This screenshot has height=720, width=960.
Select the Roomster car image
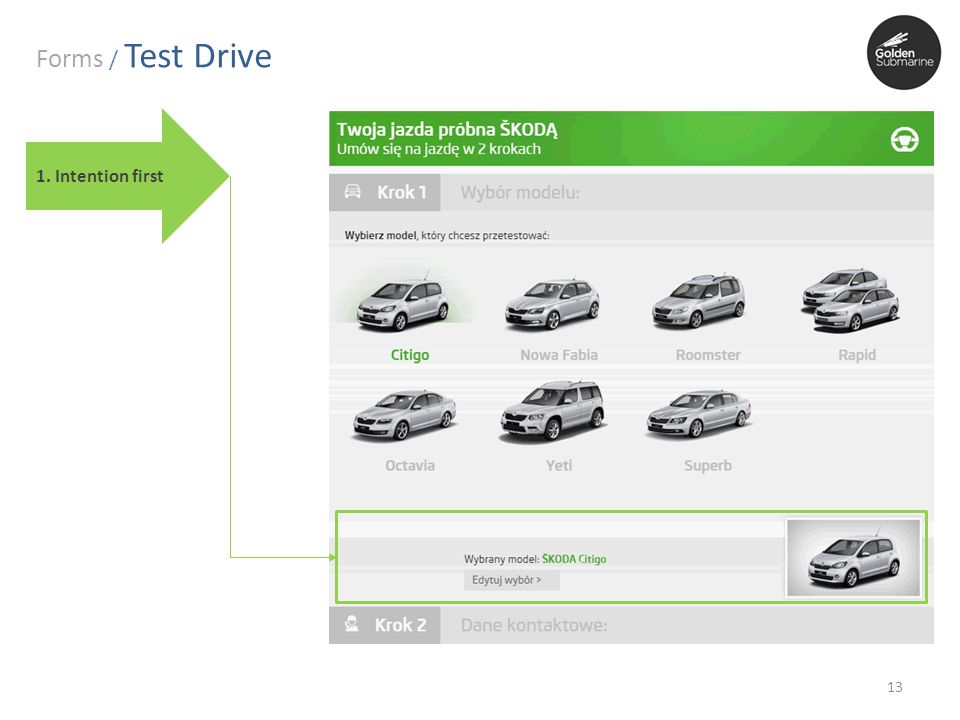click(x=699, y=301)
